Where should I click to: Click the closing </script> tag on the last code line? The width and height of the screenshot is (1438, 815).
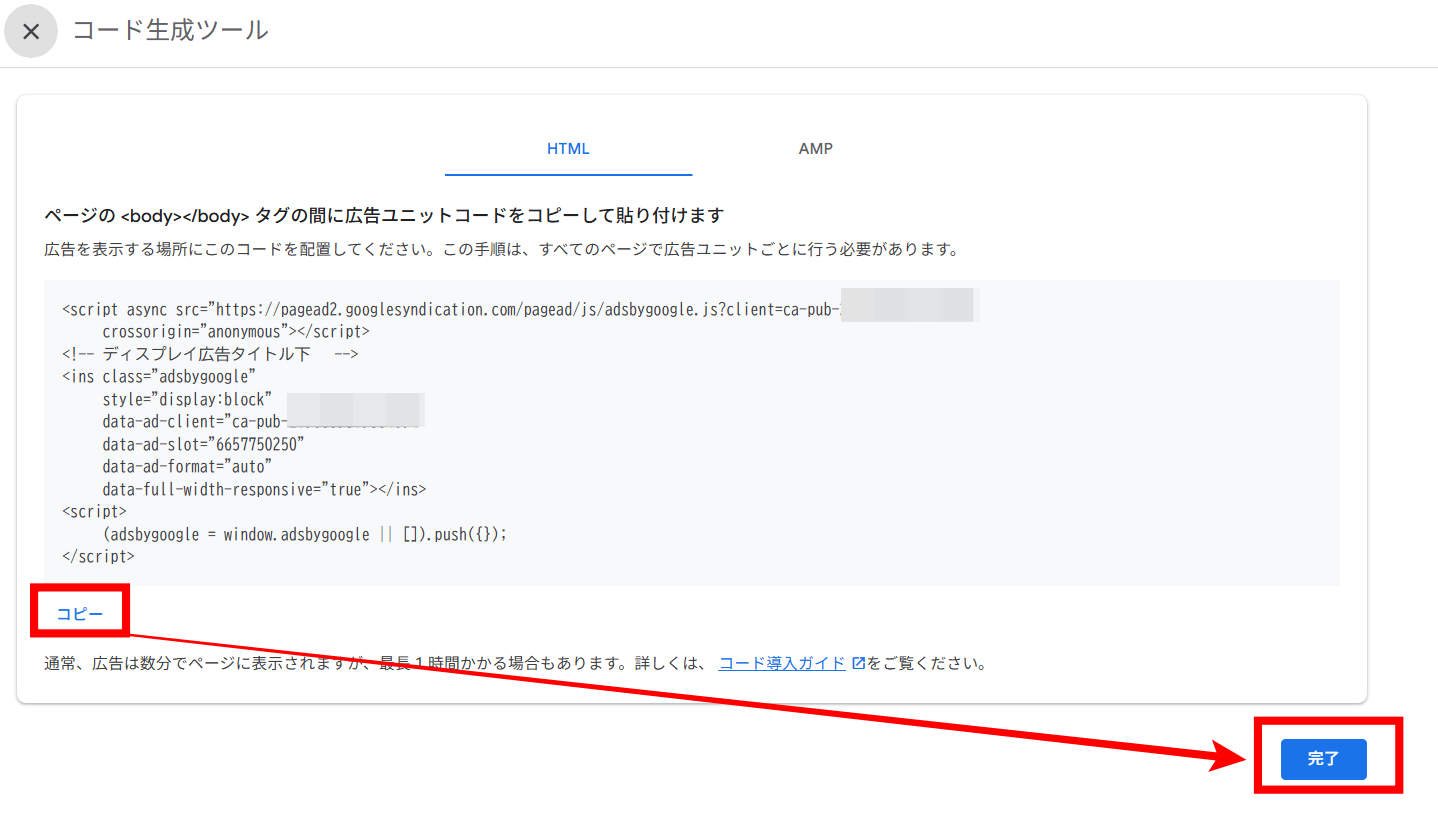point(98,556)
